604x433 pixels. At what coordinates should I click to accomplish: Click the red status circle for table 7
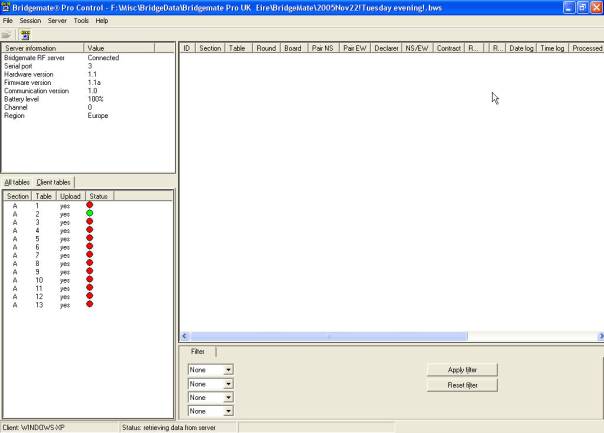(x=90, y=255)
